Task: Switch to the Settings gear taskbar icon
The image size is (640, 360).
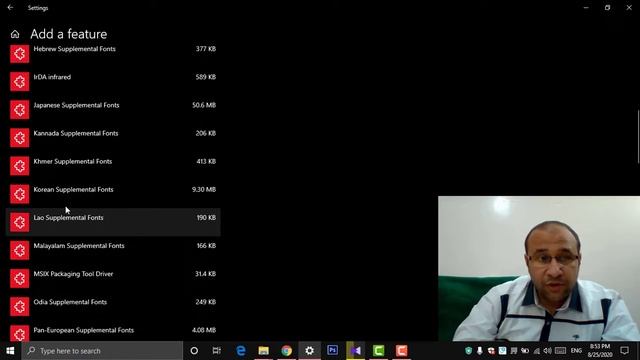Action: click(x=309, y=351)
